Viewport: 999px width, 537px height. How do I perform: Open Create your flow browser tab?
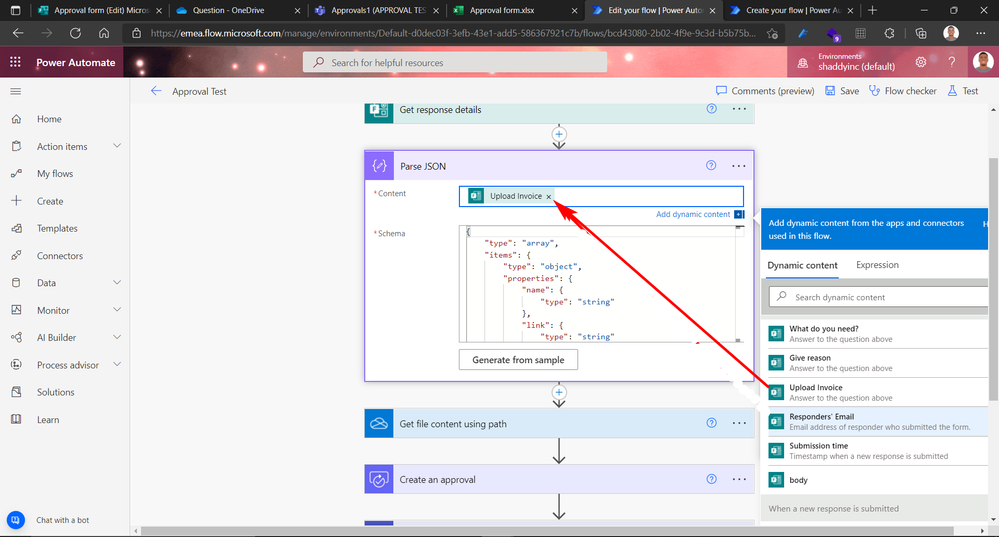[791, 10]
